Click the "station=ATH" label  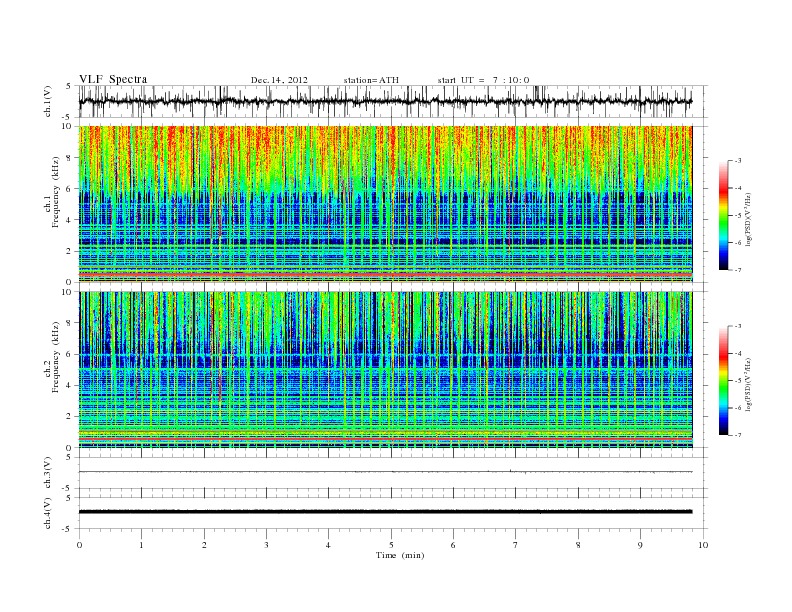(371, 80)
